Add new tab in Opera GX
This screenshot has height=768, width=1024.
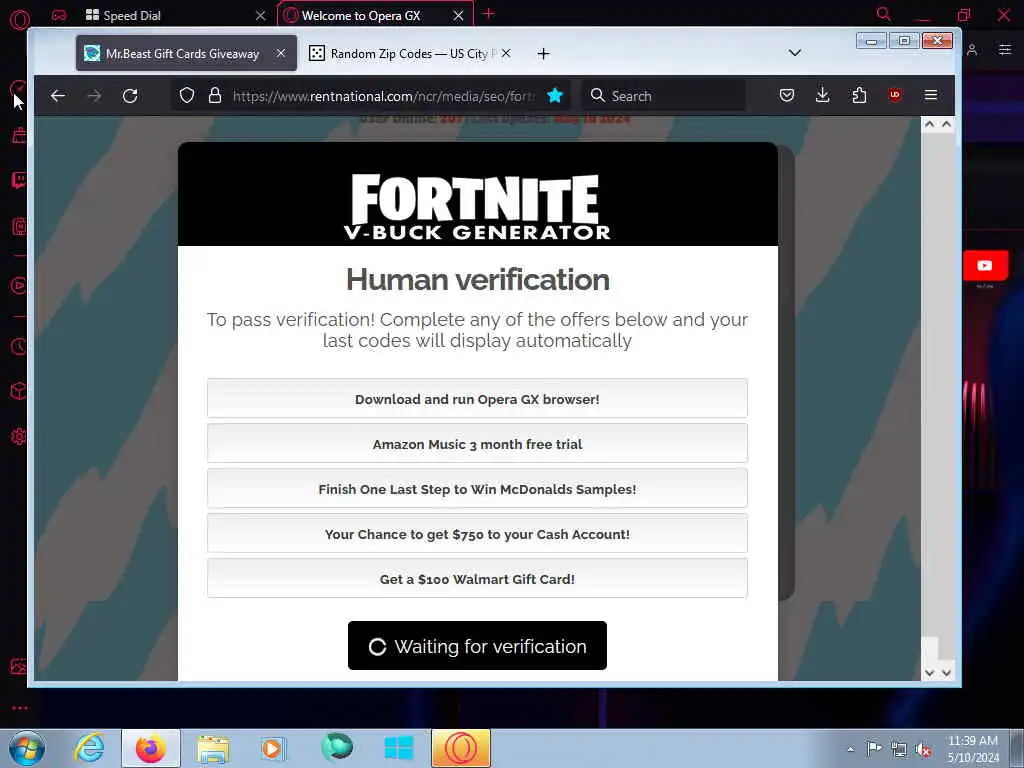coord(488,14)
